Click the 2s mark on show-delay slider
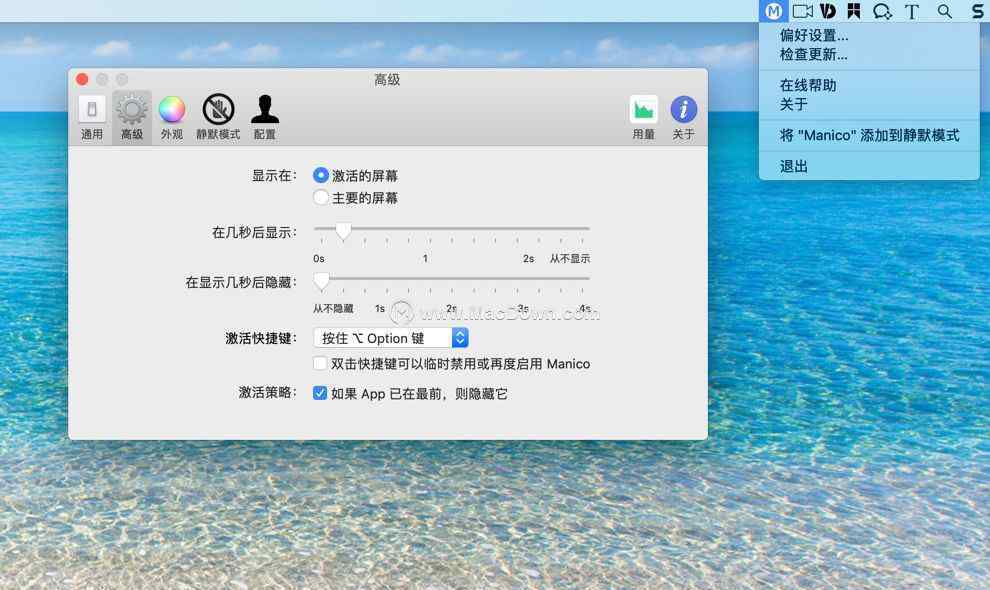Viewport: 990px width, 590px height. pos(528,258)
